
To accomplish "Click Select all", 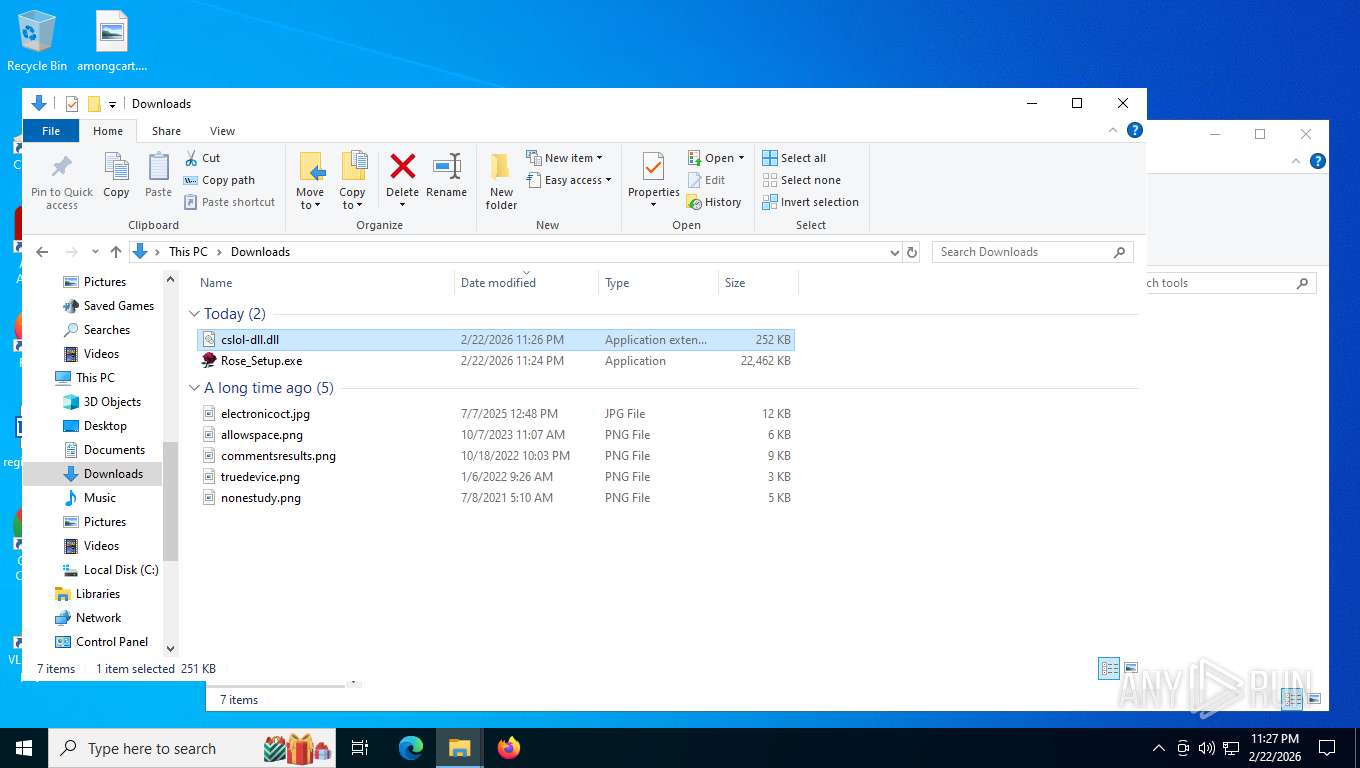I will (x=794, y=158).
